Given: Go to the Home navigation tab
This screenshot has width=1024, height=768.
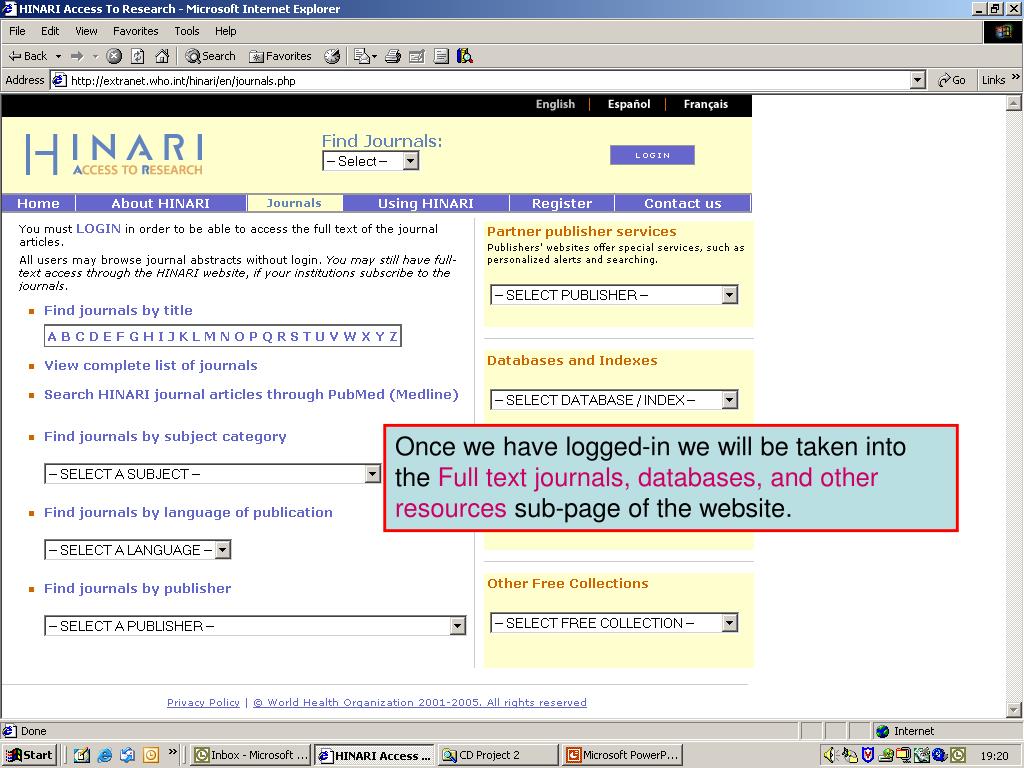Looking at the screenshot, I should (x=38, y=203).
